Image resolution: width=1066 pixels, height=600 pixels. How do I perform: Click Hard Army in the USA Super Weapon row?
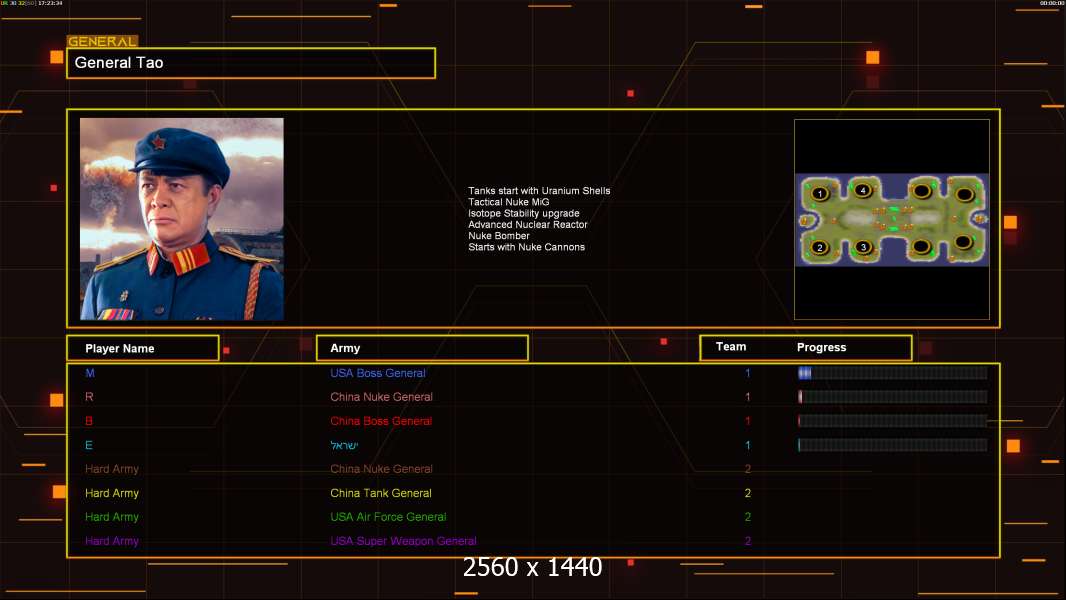tap(111, 542)
